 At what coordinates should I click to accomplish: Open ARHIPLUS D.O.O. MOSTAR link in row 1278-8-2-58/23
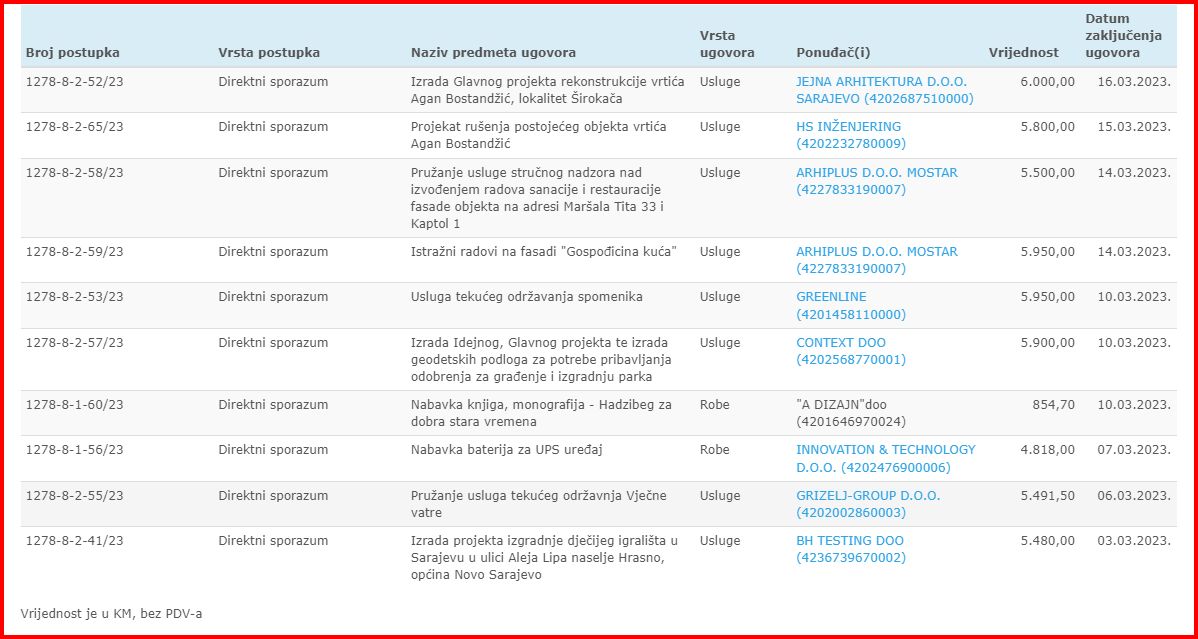pos(876,181)
